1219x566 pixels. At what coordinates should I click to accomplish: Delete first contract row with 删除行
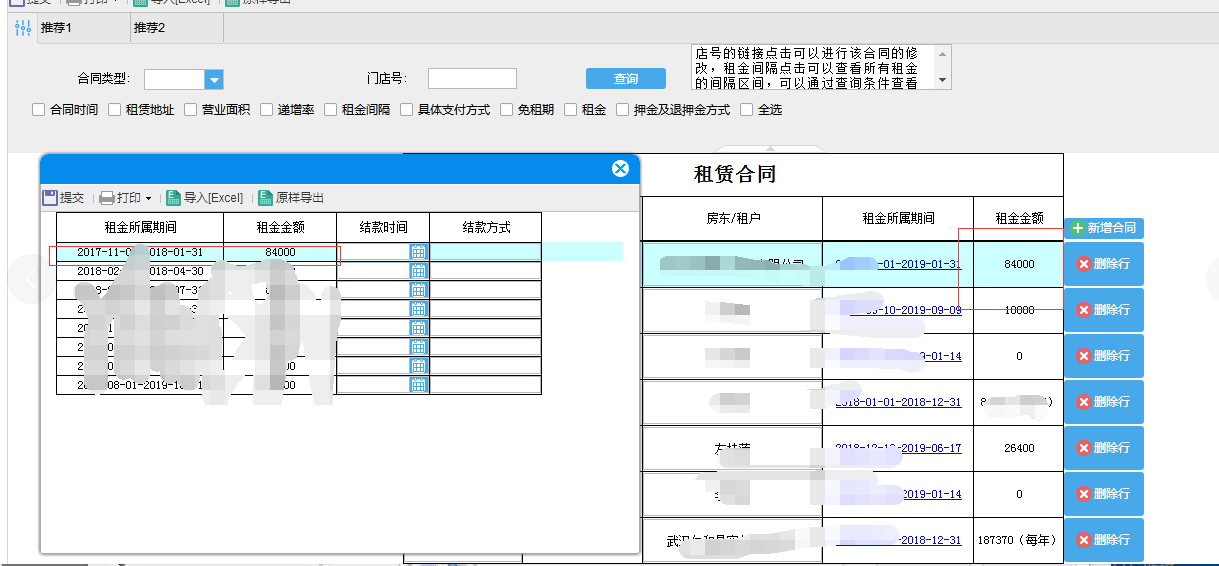[x=1103, y=264]
